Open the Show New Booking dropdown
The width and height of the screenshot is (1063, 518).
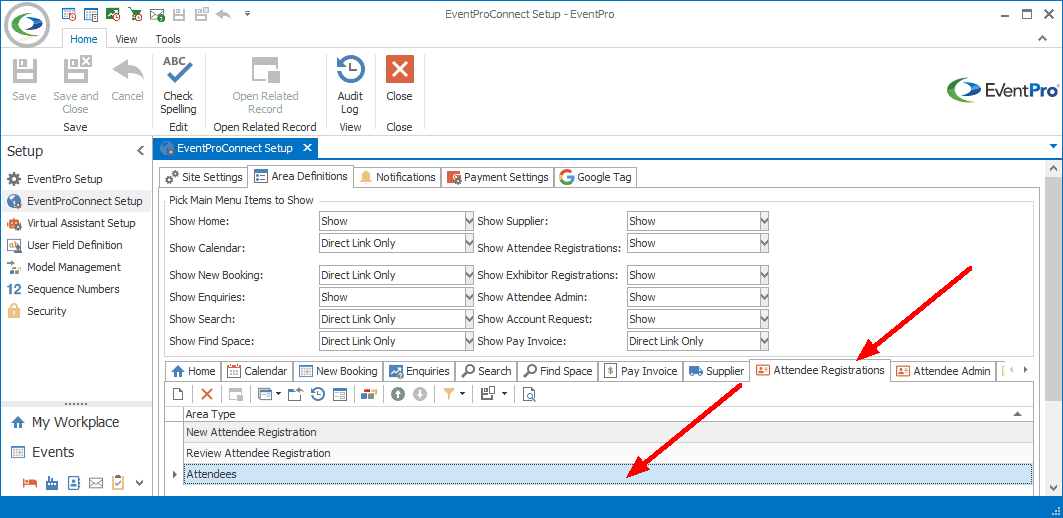click(469, 275)
